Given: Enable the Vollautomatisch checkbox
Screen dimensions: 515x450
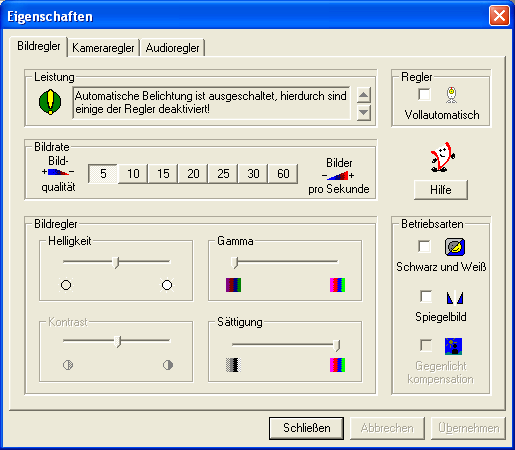Looking at the screenshot, I should 424,95.
